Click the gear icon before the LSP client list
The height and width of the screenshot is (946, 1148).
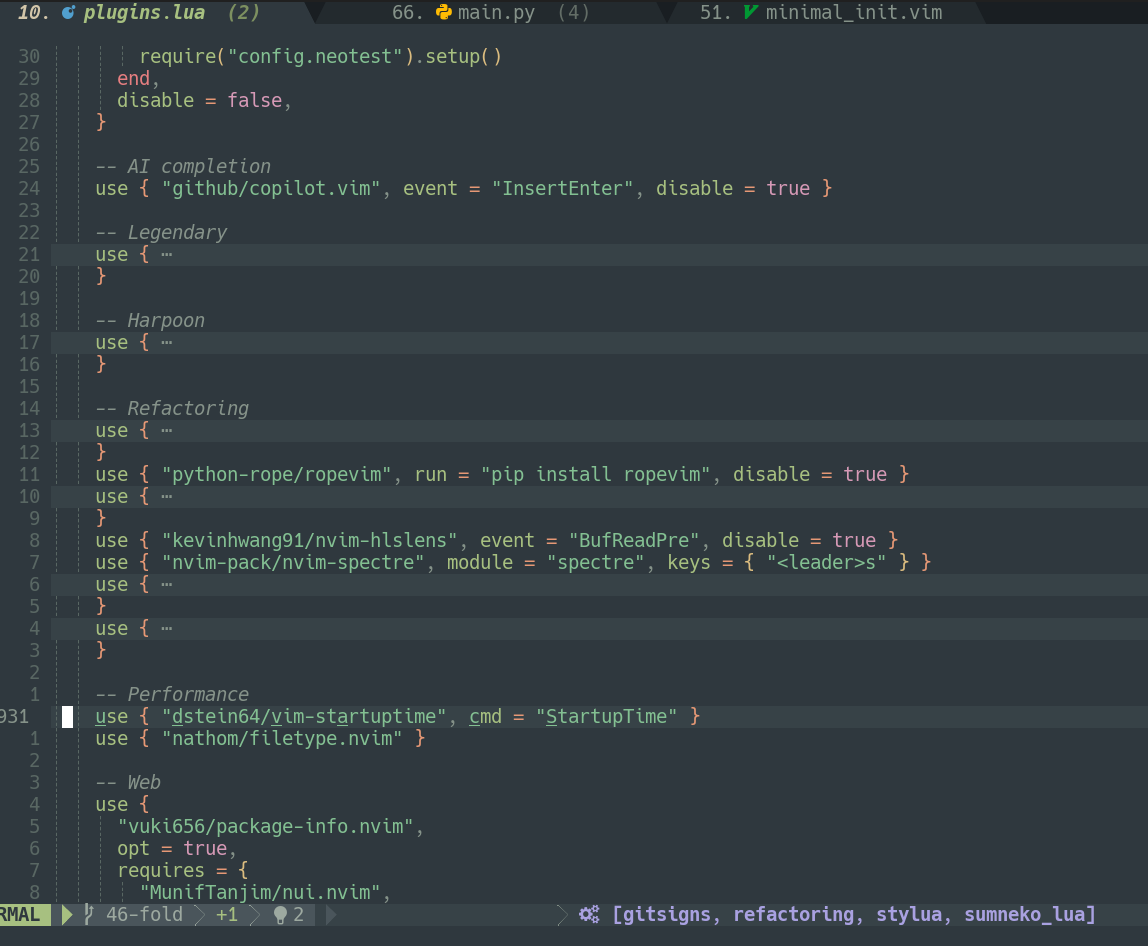[x=588, y=914]
